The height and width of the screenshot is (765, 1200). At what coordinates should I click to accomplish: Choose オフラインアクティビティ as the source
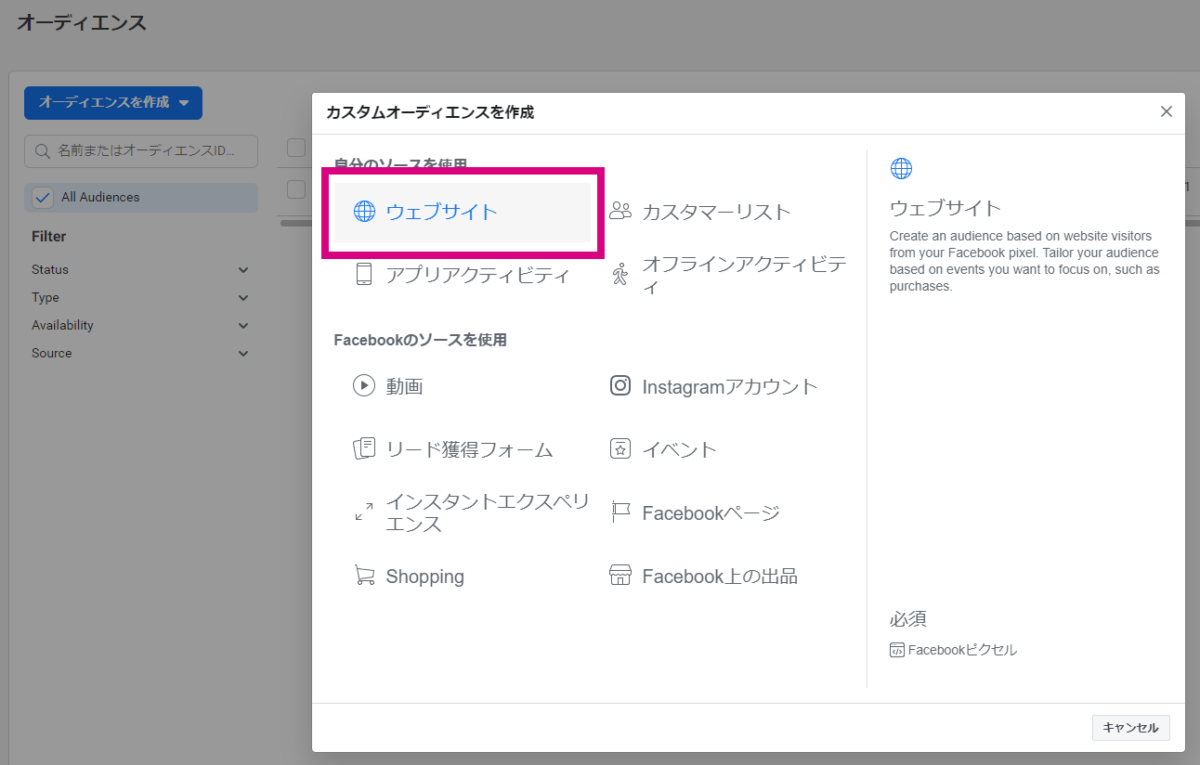(730, 274)
